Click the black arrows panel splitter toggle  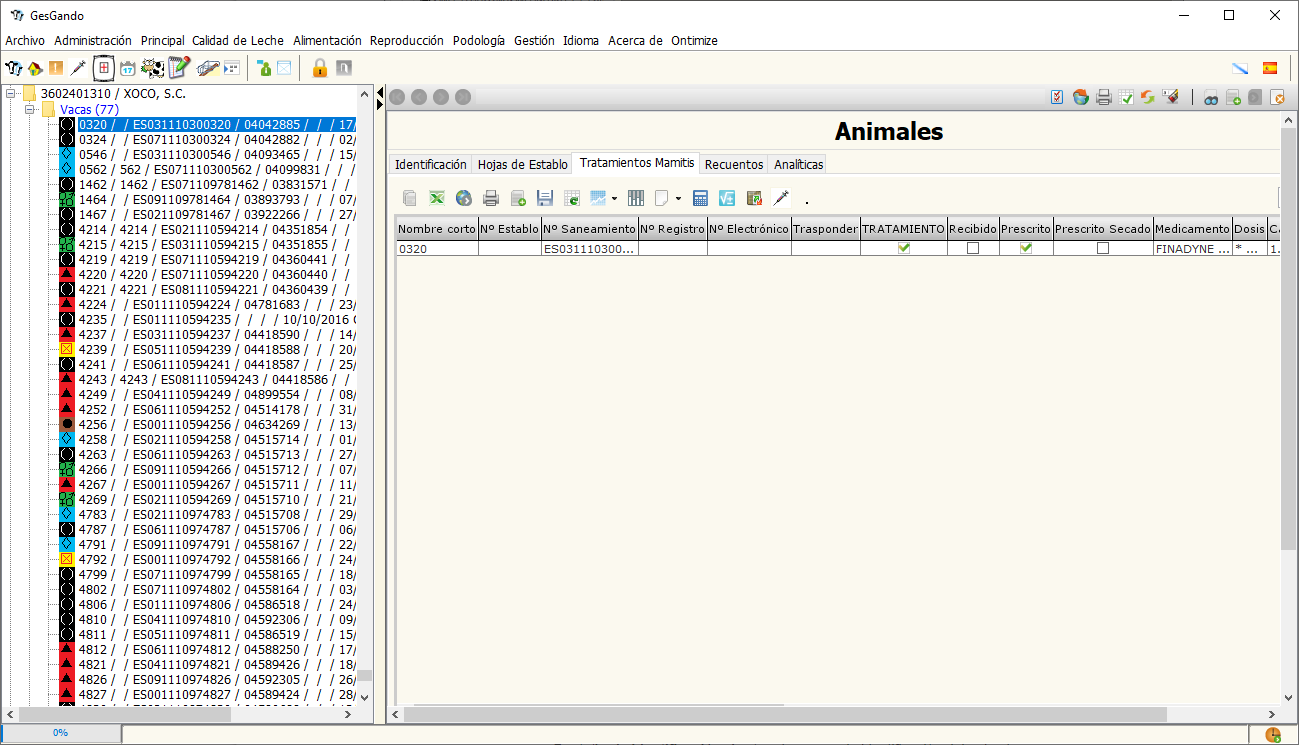(x=380, y=98)
